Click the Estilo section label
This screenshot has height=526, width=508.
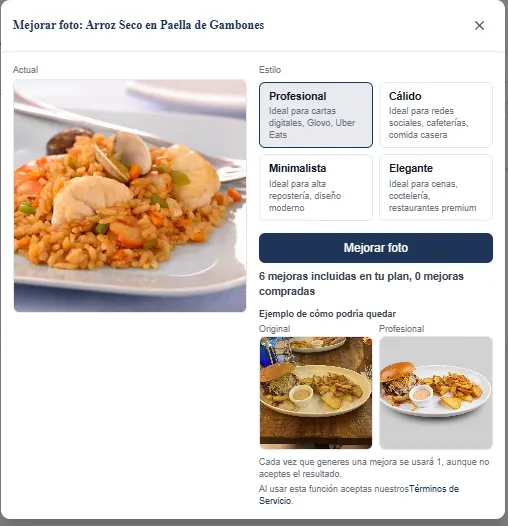pos(270,70)
